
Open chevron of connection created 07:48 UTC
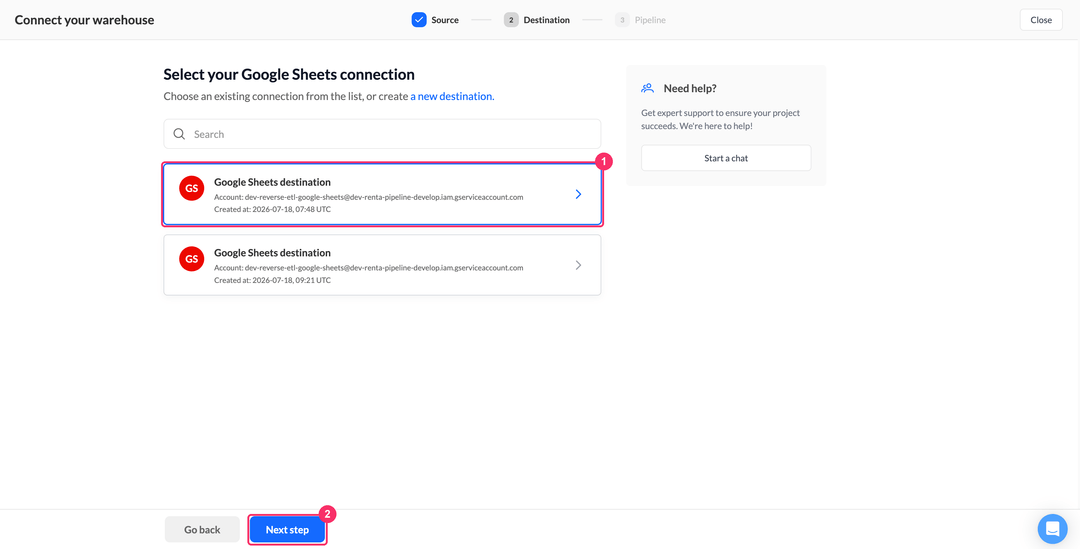(x=578, y=194)
